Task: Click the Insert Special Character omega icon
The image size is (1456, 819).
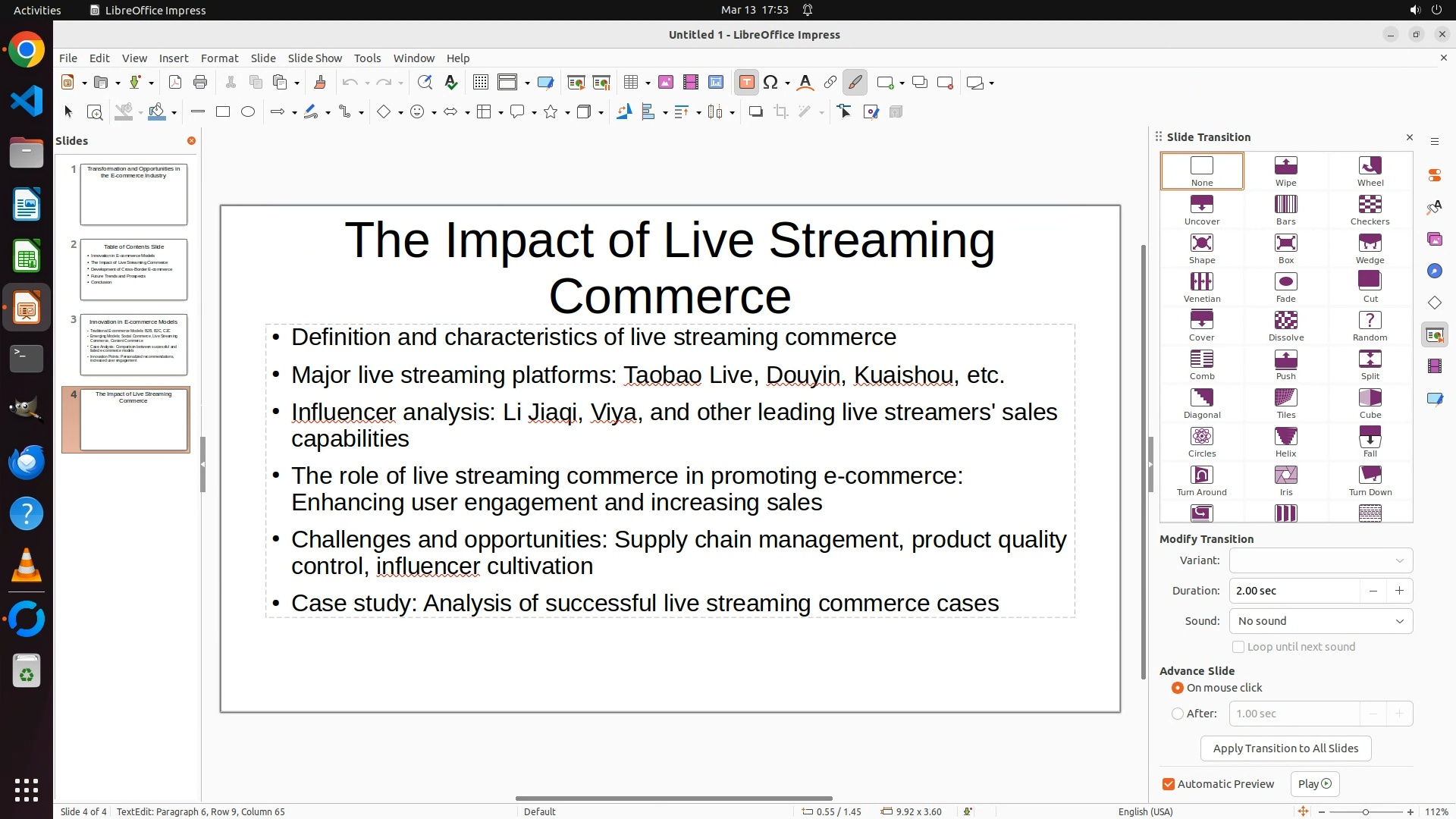Action: click(770, 83)
